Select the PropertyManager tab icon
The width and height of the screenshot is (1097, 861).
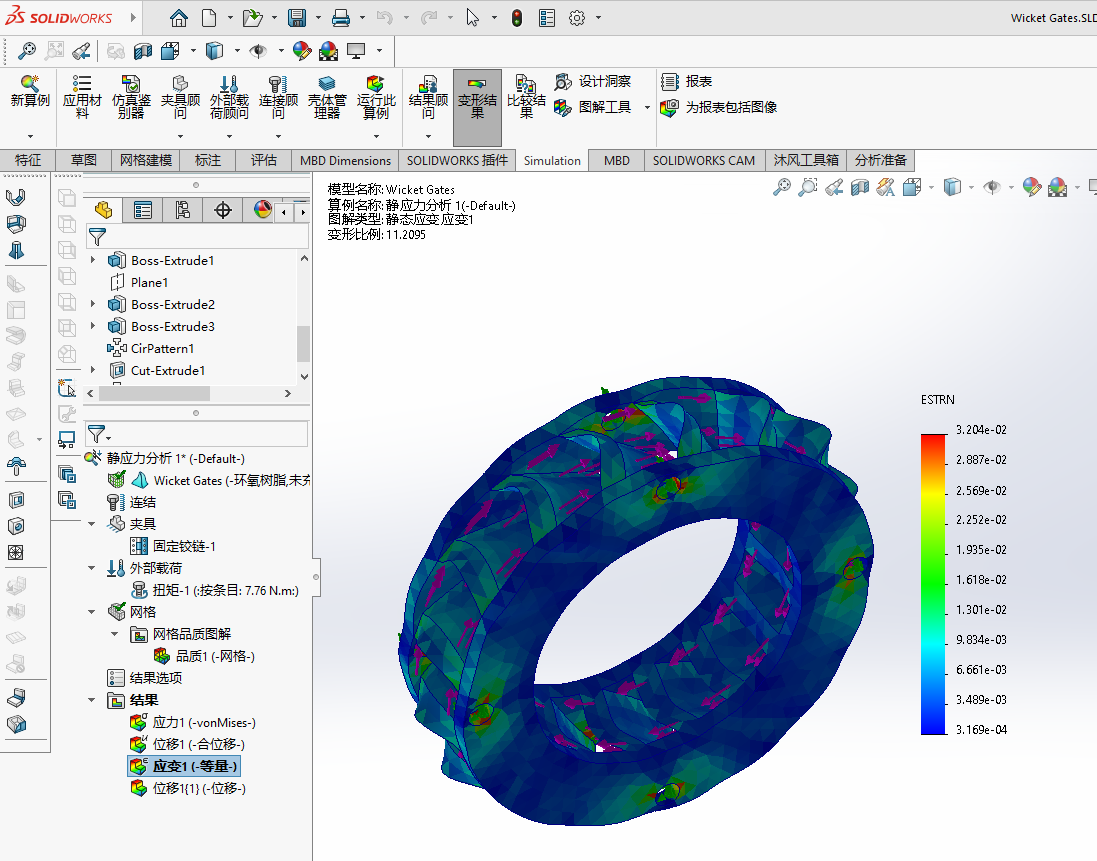(143, 210)
